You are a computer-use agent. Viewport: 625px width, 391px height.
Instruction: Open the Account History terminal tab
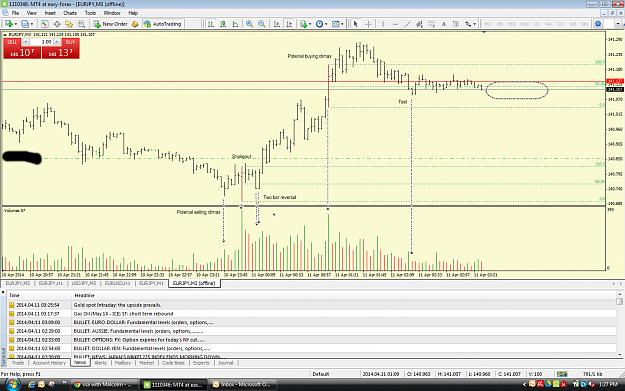(x=49, y=363)
